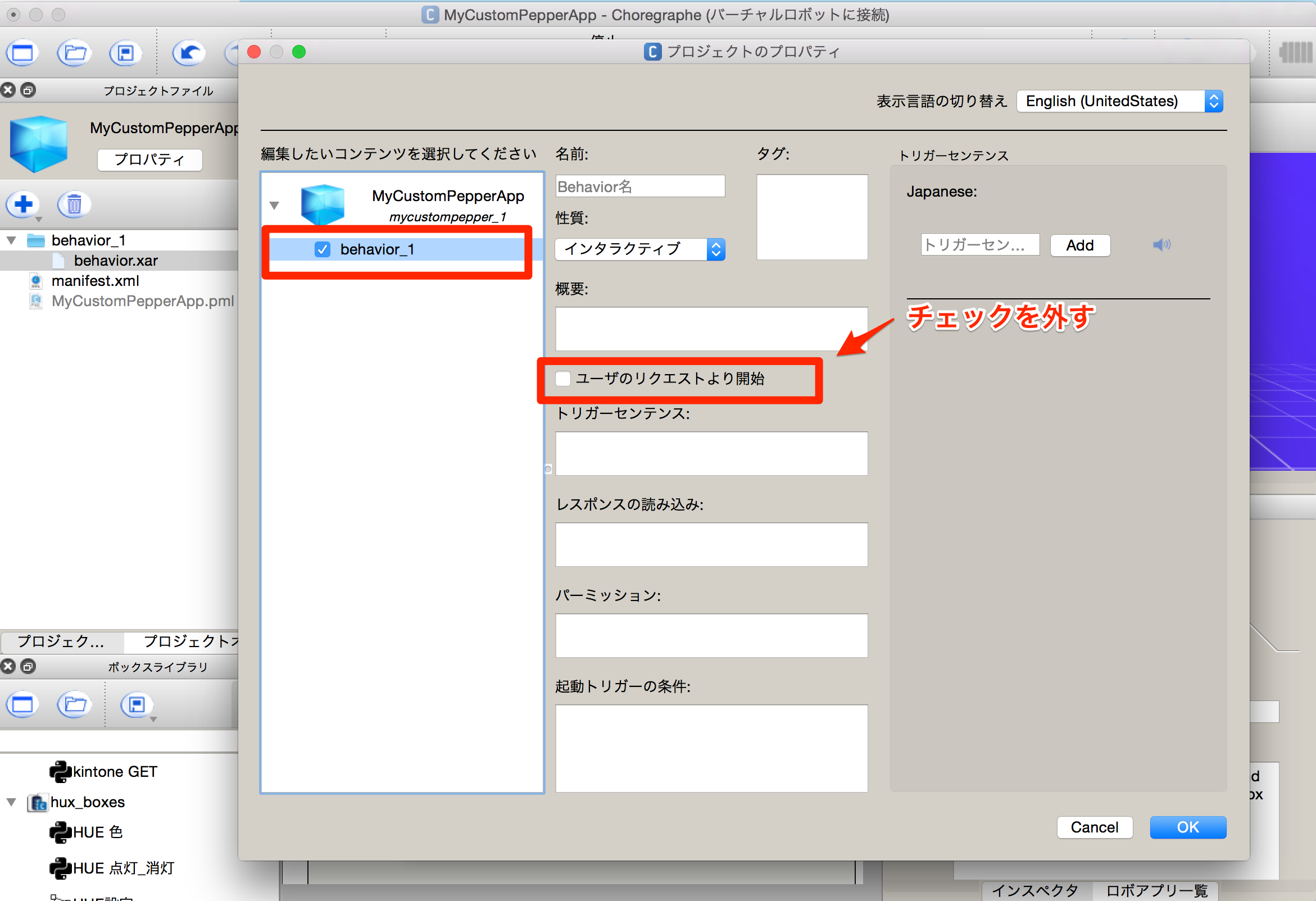Click the blue cube project icon in panel
1316x901 pixels.
pyautogui.click(x=39, y=144)
